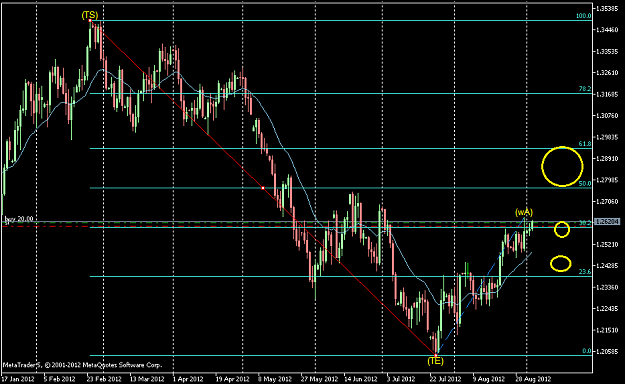This screenshot has width=625, height=384.
Task: Click the 9 Aug 2012 date label
Action: click(489, 379)
